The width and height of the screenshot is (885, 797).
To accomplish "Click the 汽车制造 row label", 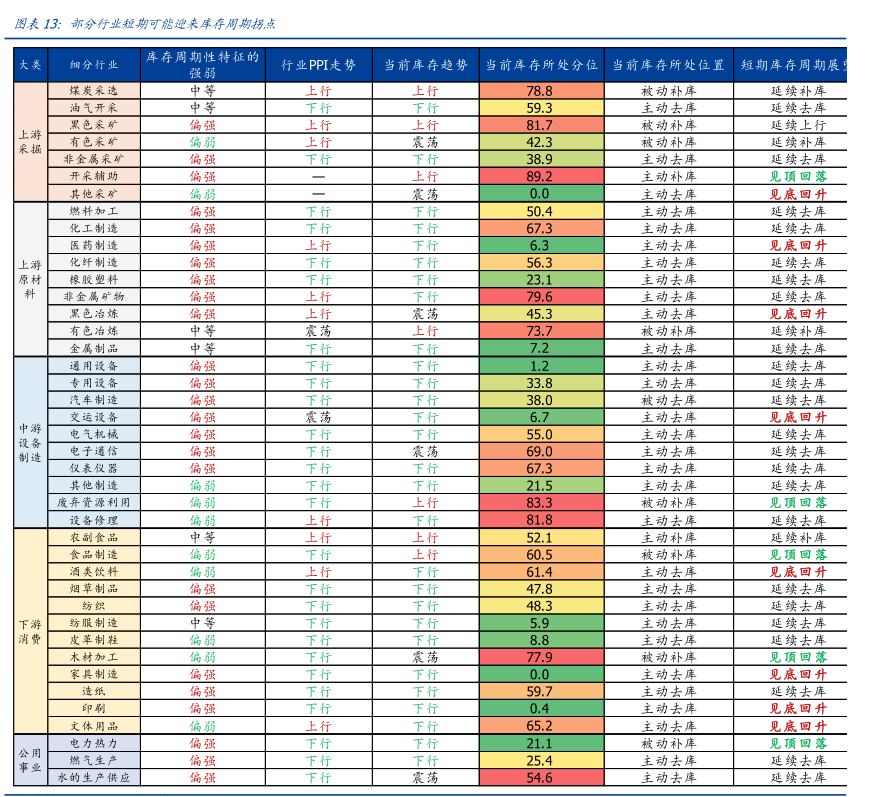I will (94, 400).
